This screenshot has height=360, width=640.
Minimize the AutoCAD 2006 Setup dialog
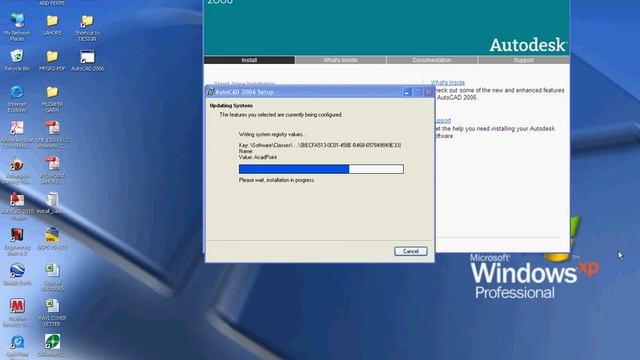(407, 92)
